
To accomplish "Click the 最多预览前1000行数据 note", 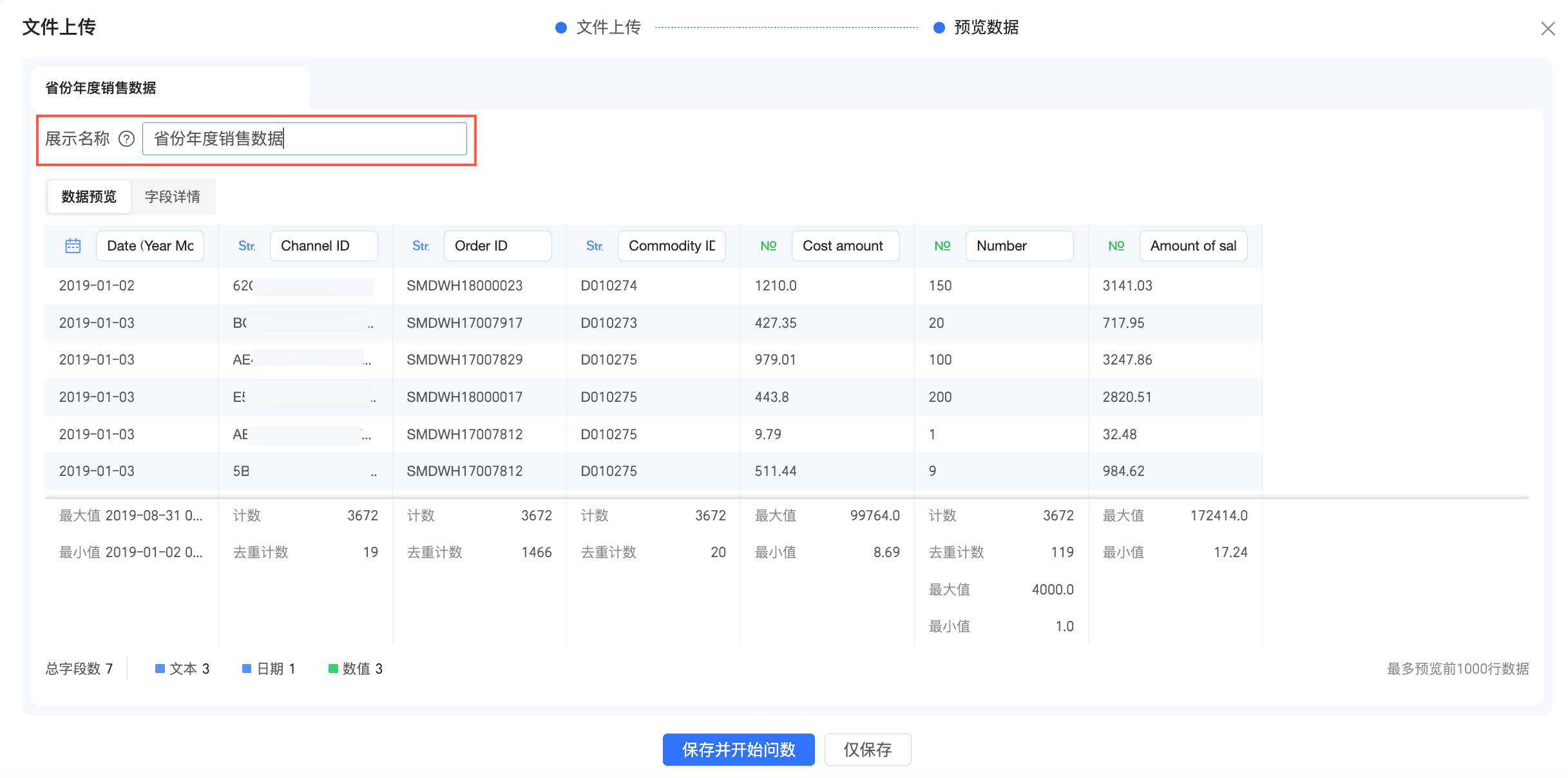I will click(x=1458, y=669).
